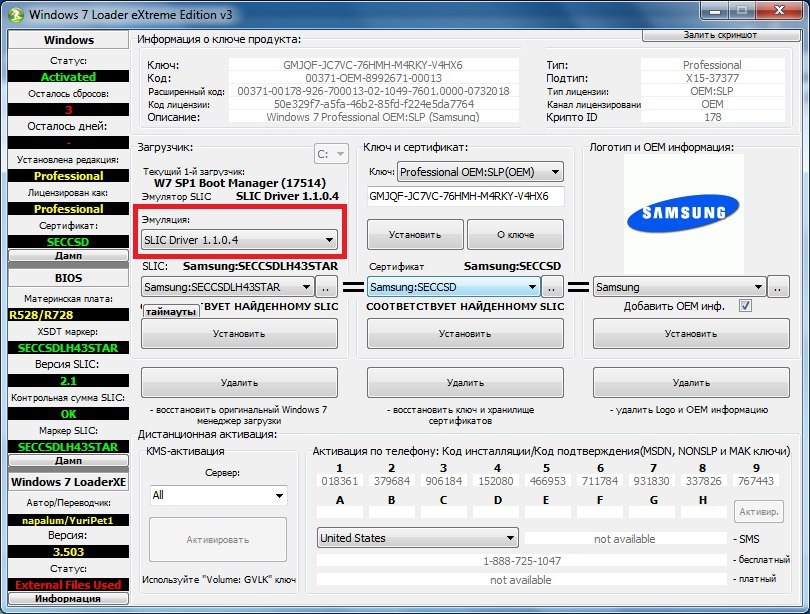Click the 'BIOS' sidebar header
Image resolution: width=810 pixels, height=614 pixels.
coord(68,278)
